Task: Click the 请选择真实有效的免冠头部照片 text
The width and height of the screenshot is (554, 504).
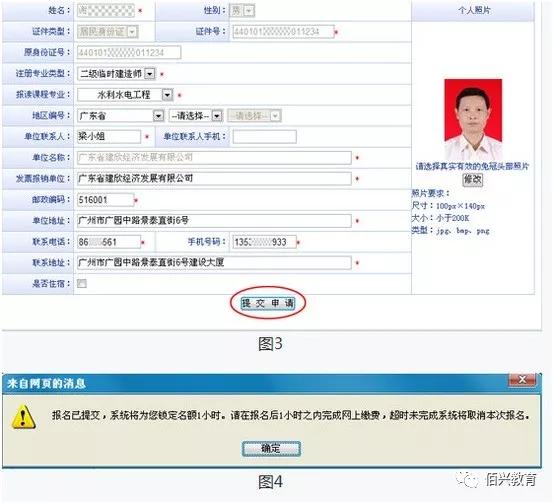Action: [472, 166]
